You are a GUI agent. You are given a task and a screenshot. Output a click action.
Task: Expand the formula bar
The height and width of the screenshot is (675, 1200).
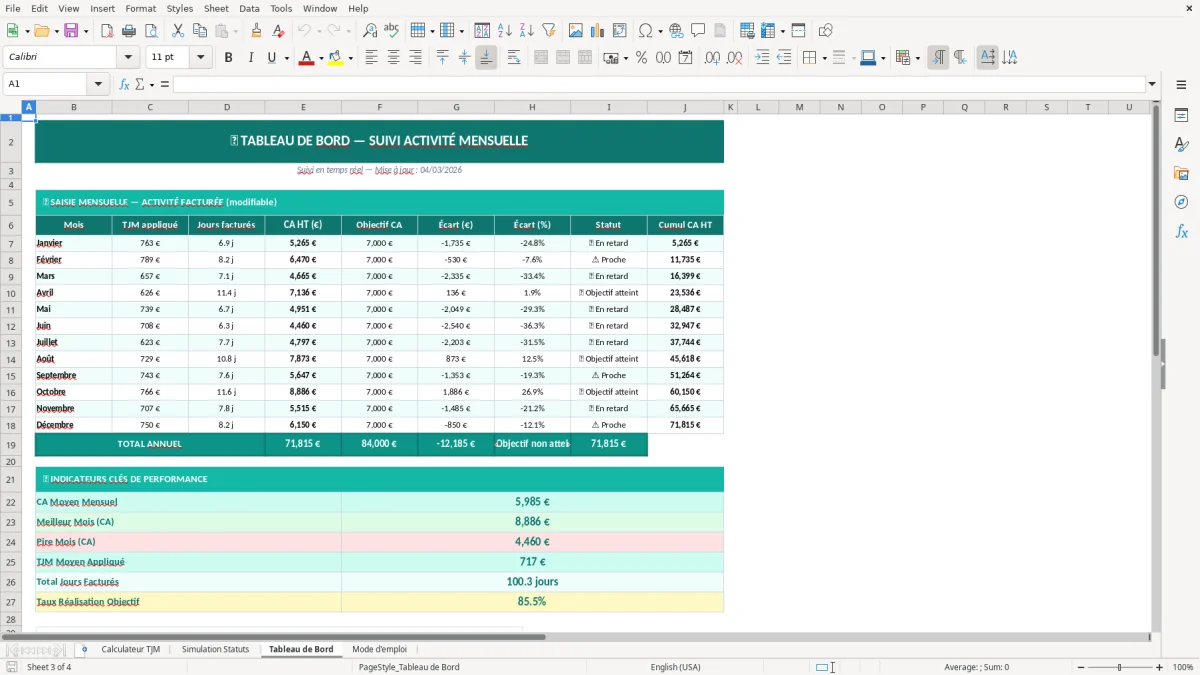1152,84
